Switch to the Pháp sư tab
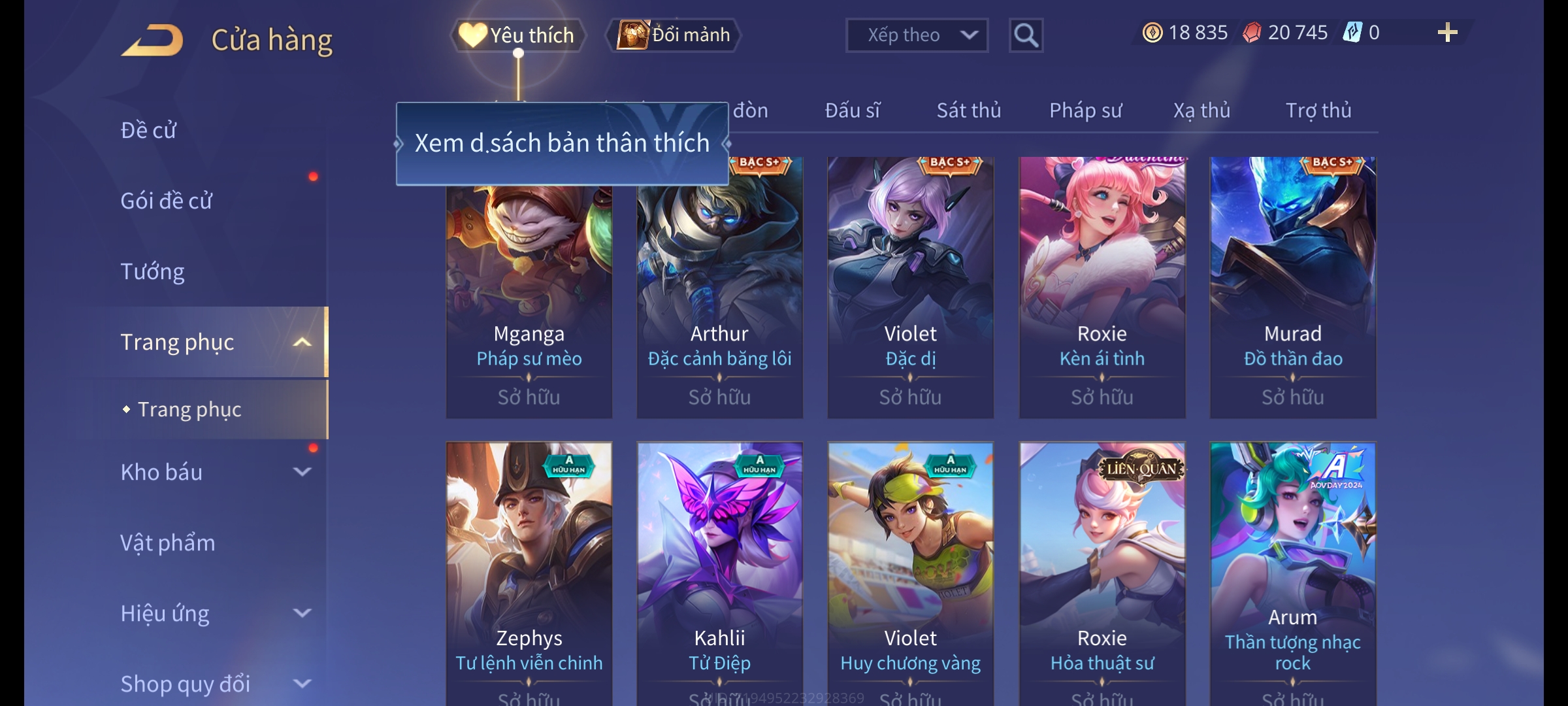1568x706 pixels. pos(1085,110)
